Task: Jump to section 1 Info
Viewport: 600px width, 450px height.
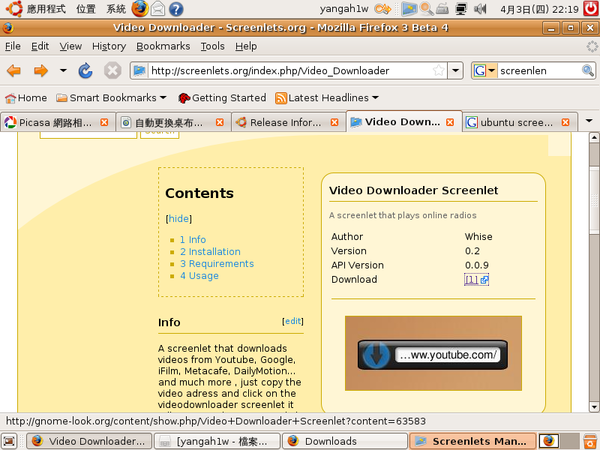Action: [193, 240]
